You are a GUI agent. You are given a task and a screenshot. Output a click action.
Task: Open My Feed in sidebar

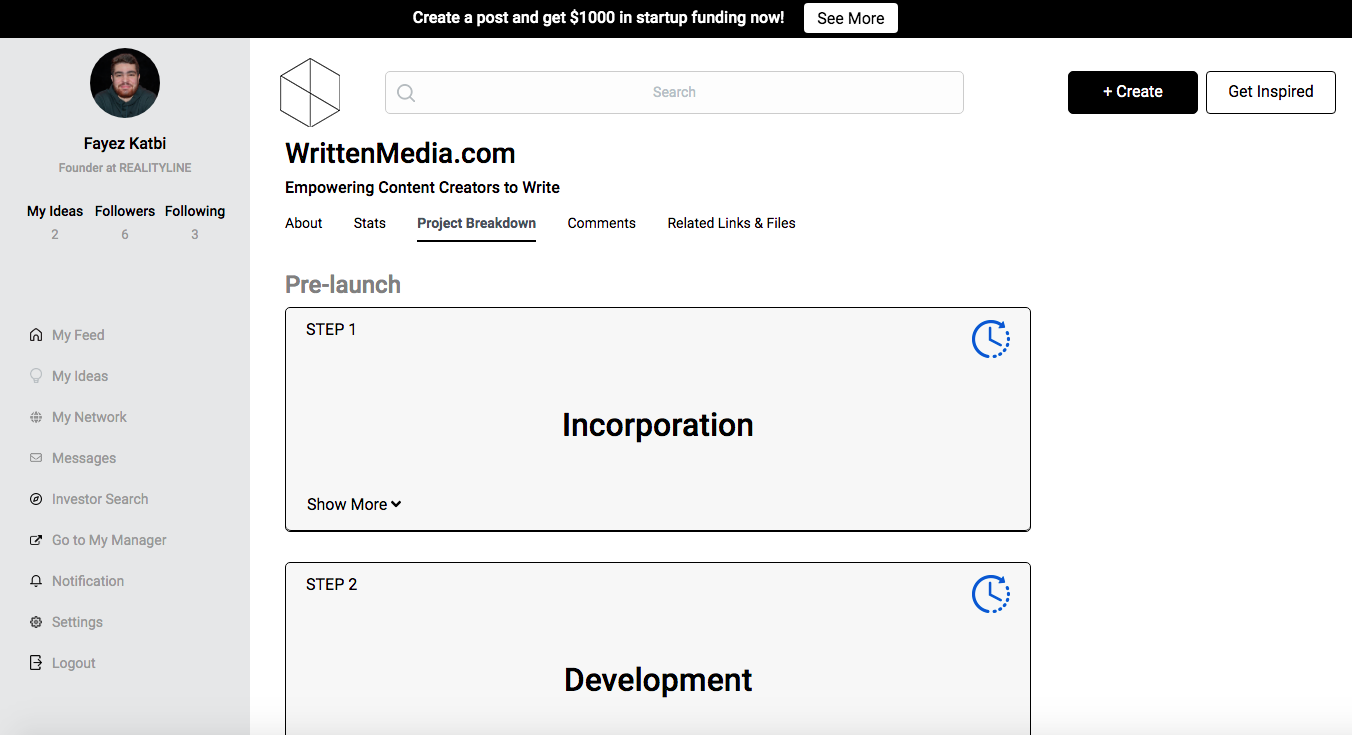tap(78, 335)
